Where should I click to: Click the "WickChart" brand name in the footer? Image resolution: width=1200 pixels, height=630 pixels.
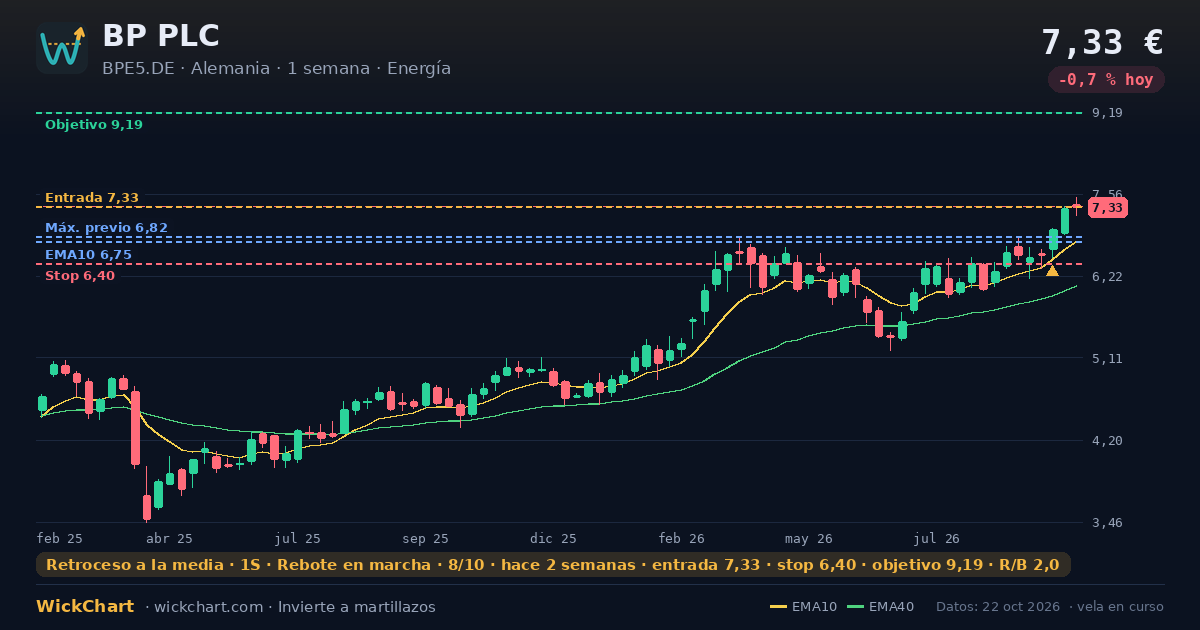[x=85, y=607]
